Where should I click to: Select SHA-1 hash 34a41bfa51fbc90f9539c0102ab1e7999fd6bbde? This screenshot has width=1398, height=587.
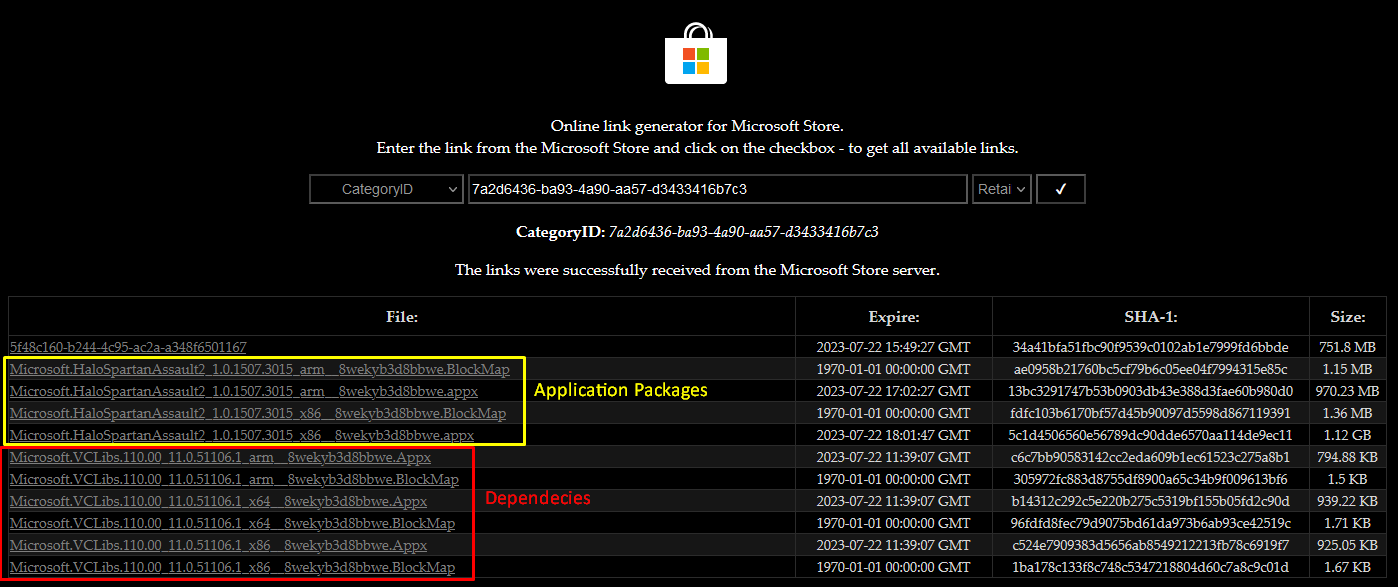[1151, 347]
